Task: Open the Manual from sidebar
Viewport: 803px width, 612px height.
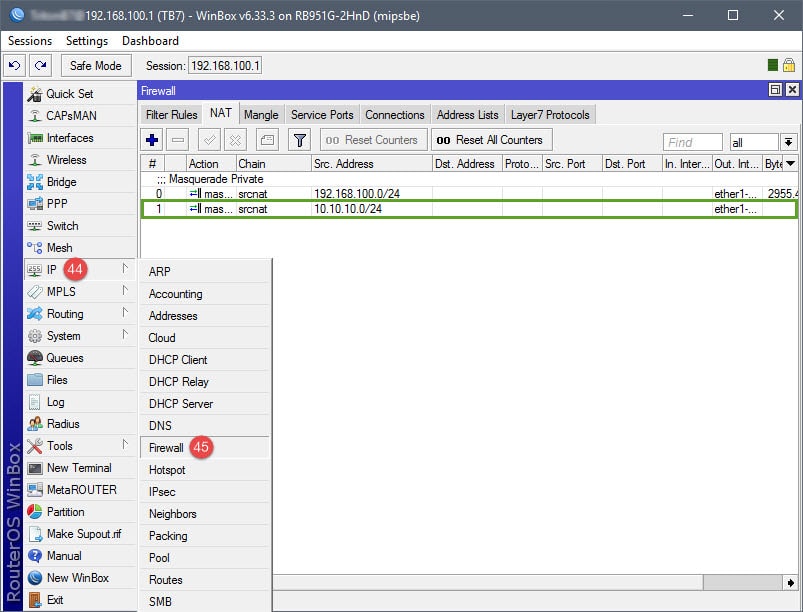Action: click(80, 556)
